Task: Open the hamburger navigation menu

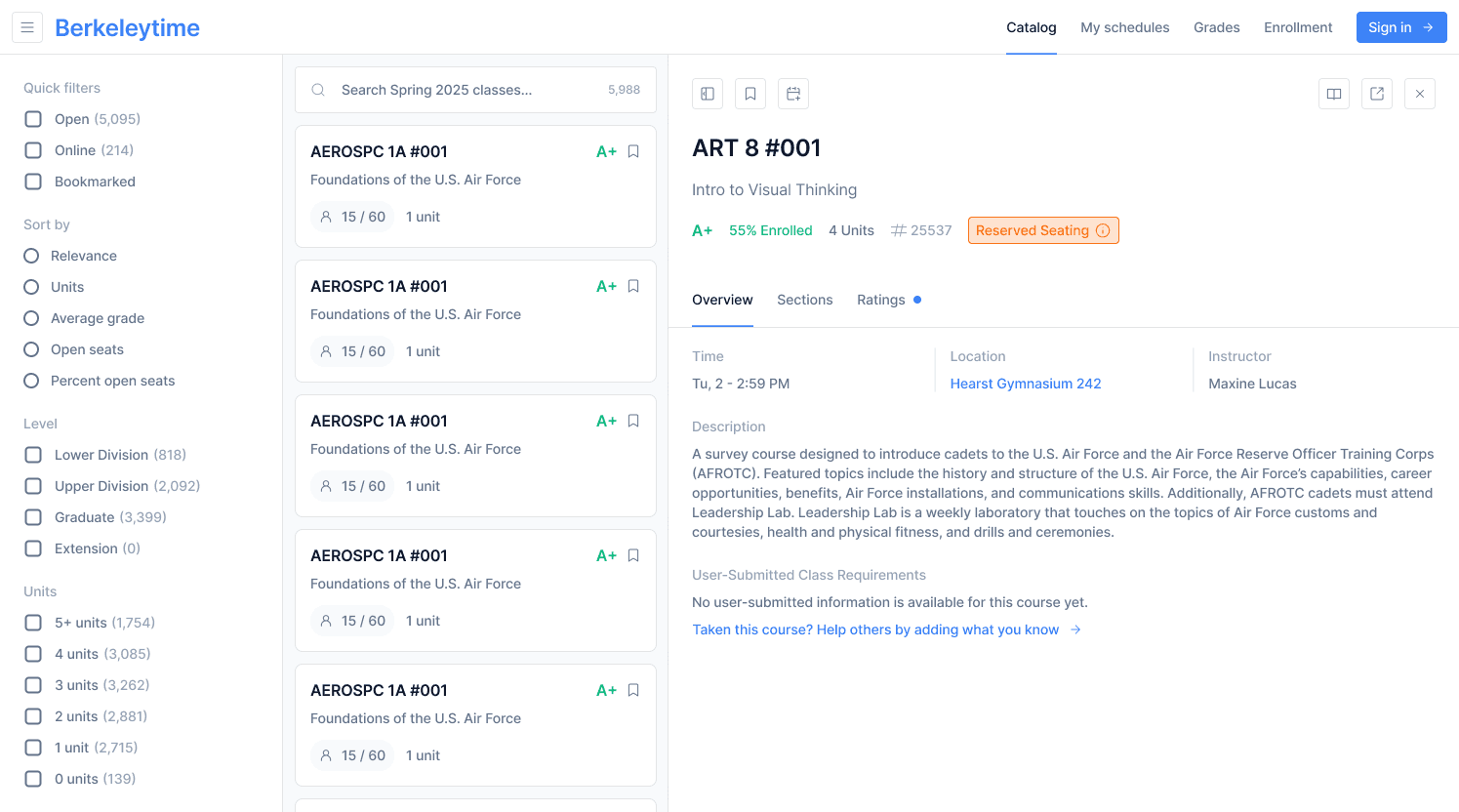Action: (x=27, y=27)
